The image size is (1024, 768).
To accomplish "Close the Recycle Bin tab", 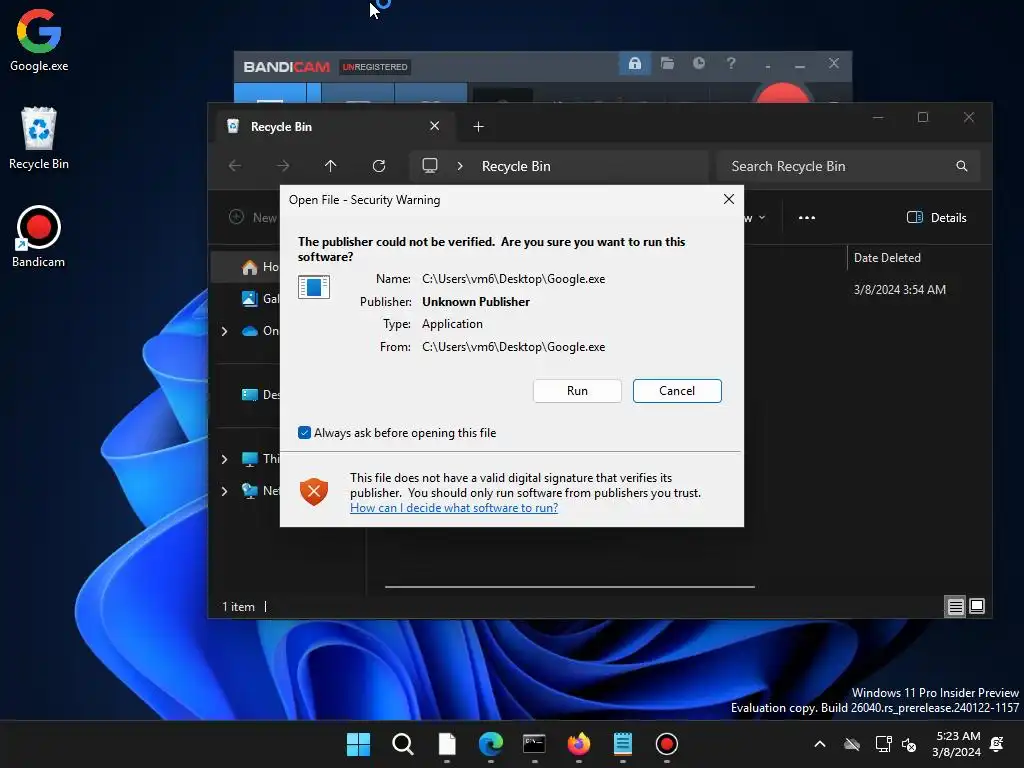I will pos(434,126).
